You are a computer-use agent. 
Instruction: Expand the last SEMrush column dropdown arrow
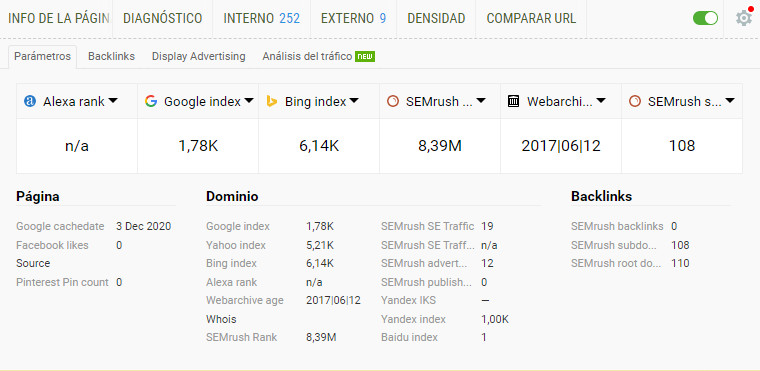[730, 101]
